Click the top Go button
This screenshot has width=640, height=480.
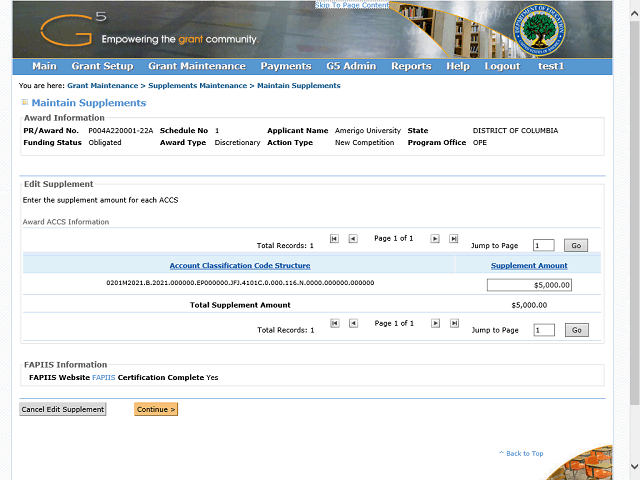(576, 245)
